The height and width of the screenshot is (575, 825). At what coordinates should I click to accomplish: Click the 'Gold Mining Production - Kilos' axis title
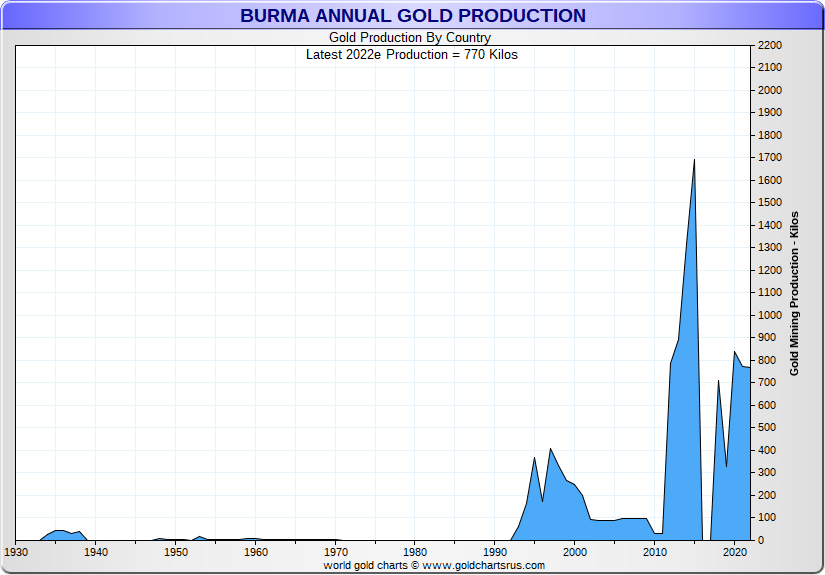(794, 293)
